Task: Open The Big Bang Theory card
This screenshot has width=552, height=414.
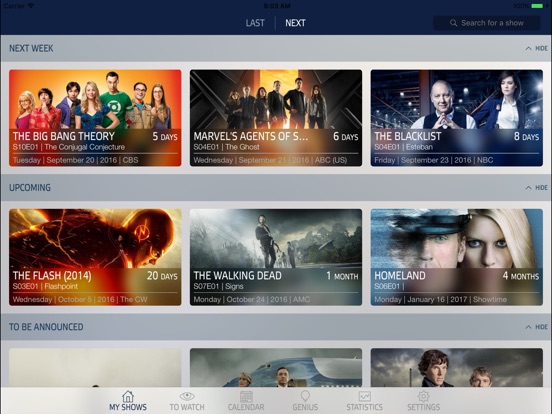Action: [95, 118]
